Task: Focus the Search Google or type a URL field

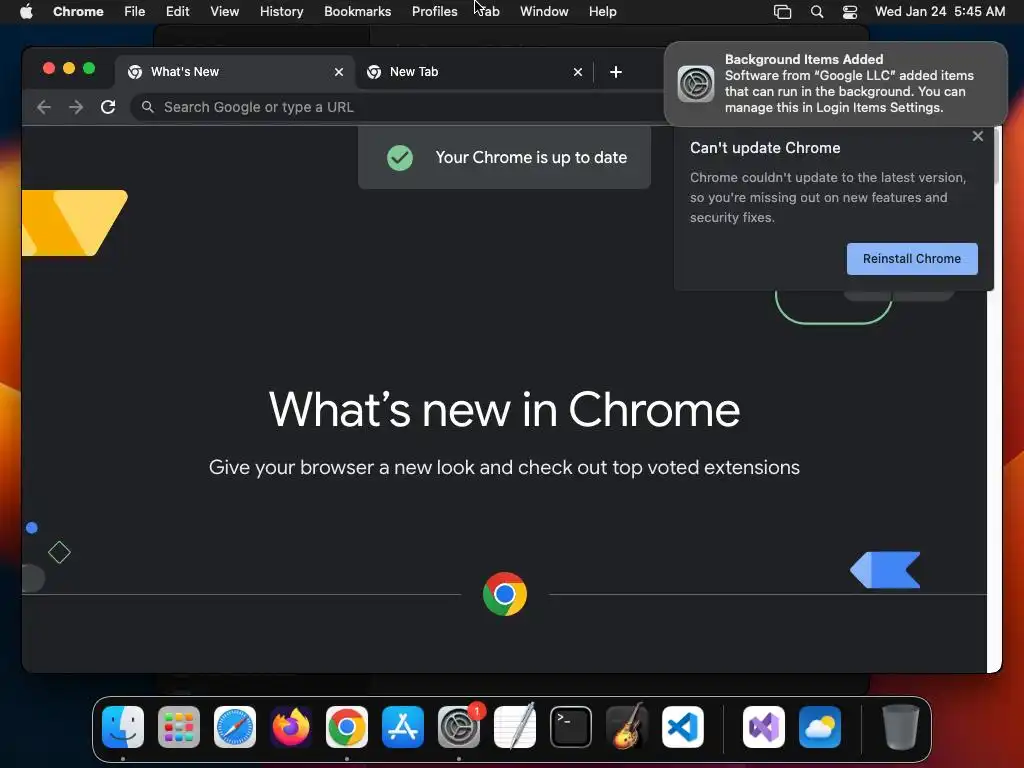Action: tap(397, 107)
